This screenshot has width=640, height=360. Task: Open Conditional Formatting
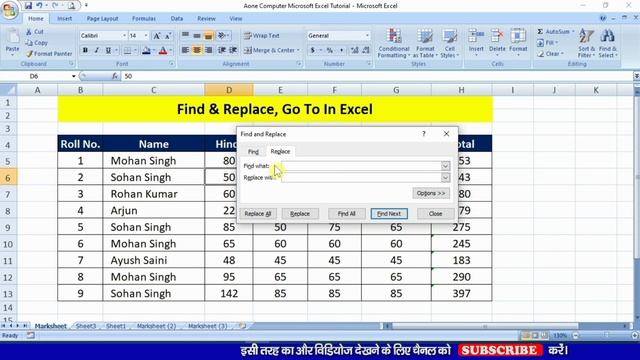pos(394,43)
